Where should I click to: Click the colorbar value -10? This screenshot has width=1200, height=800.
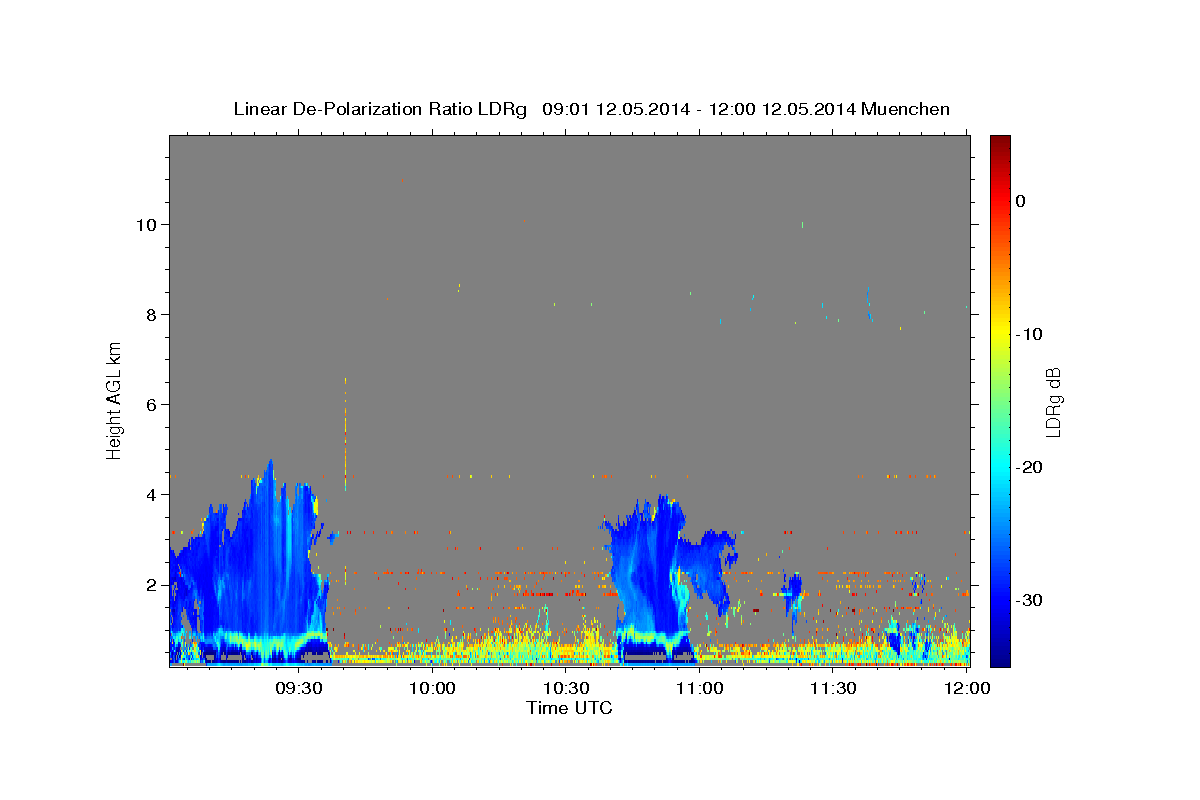(x=1030, y=334)
